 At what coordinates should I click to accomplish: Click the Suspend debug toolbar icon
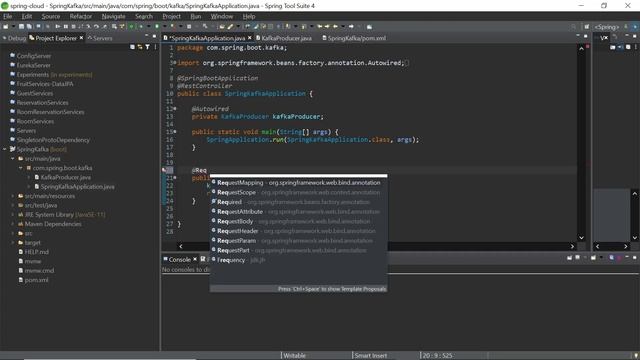click(x=66, y=27)
